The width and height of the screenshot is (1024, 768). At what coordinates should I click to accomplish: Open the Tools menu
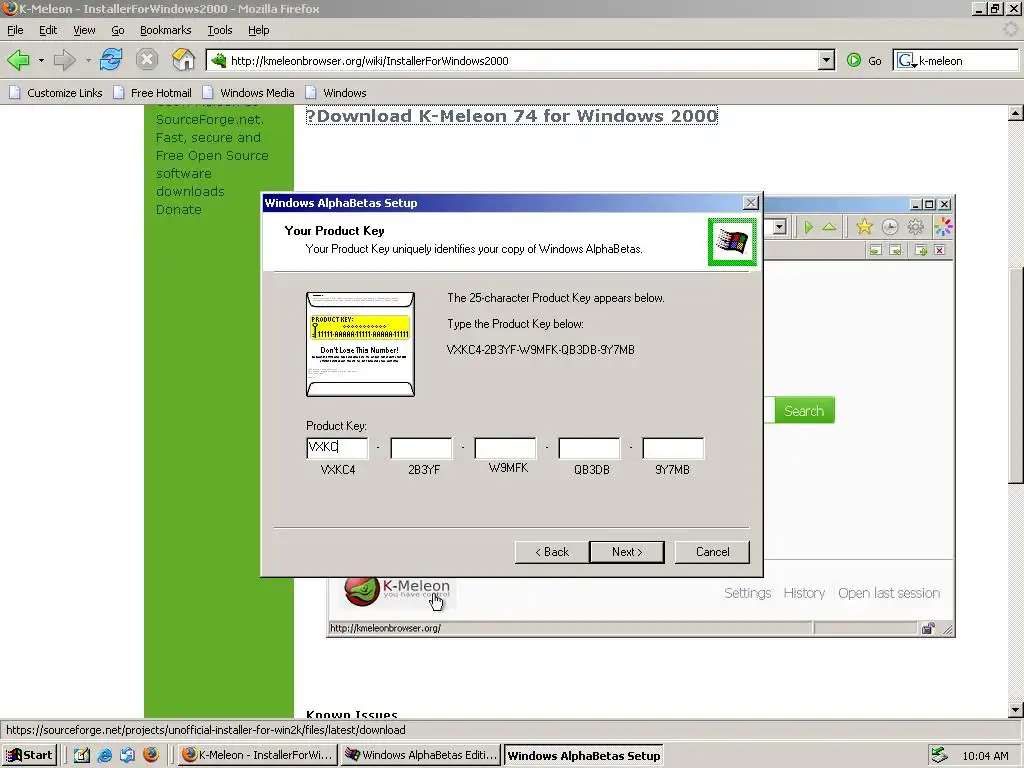219,30
